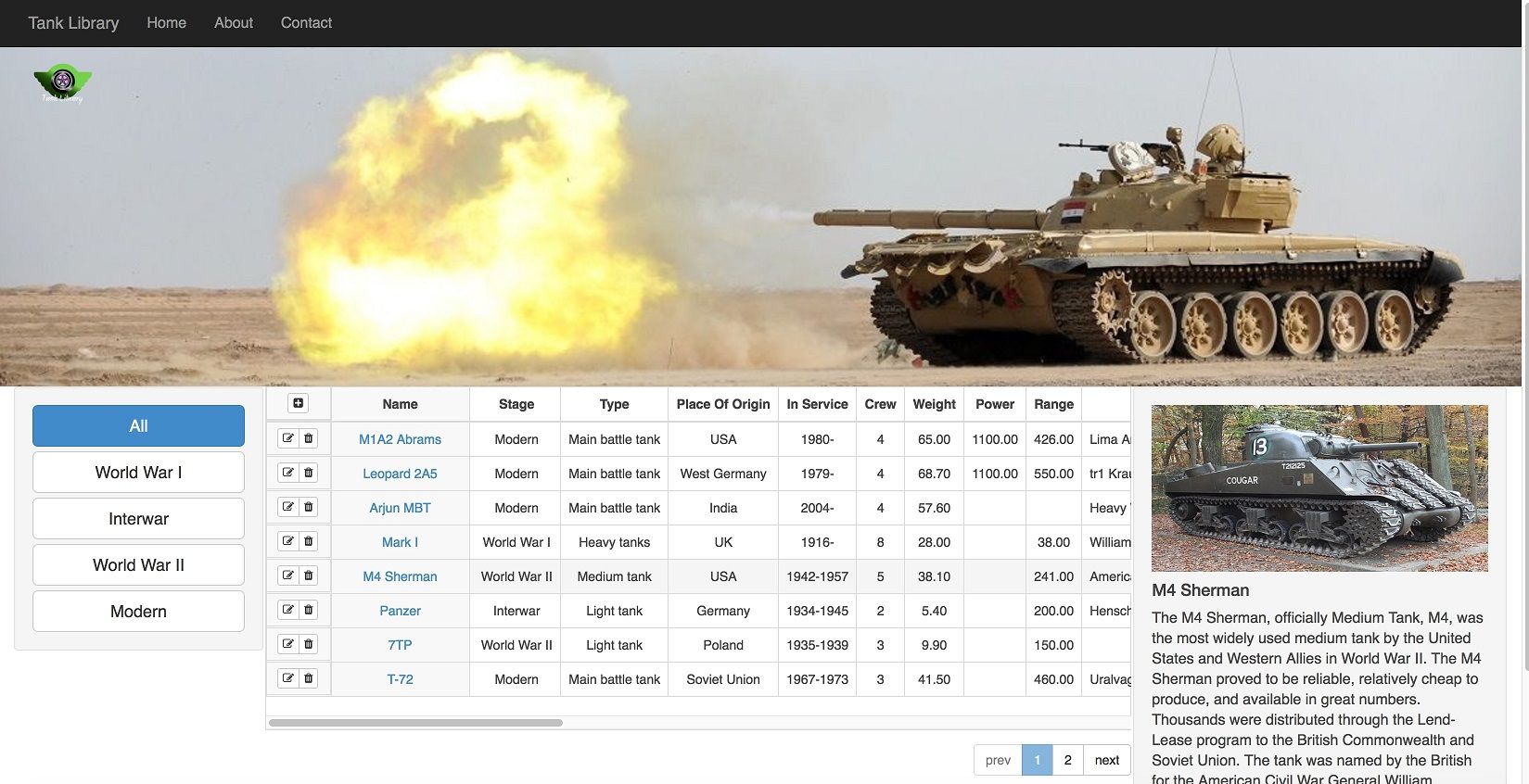Viewport: 1529px width, 784px height.
Task: Select the All stage filter
Action: [x=138, y=426]
